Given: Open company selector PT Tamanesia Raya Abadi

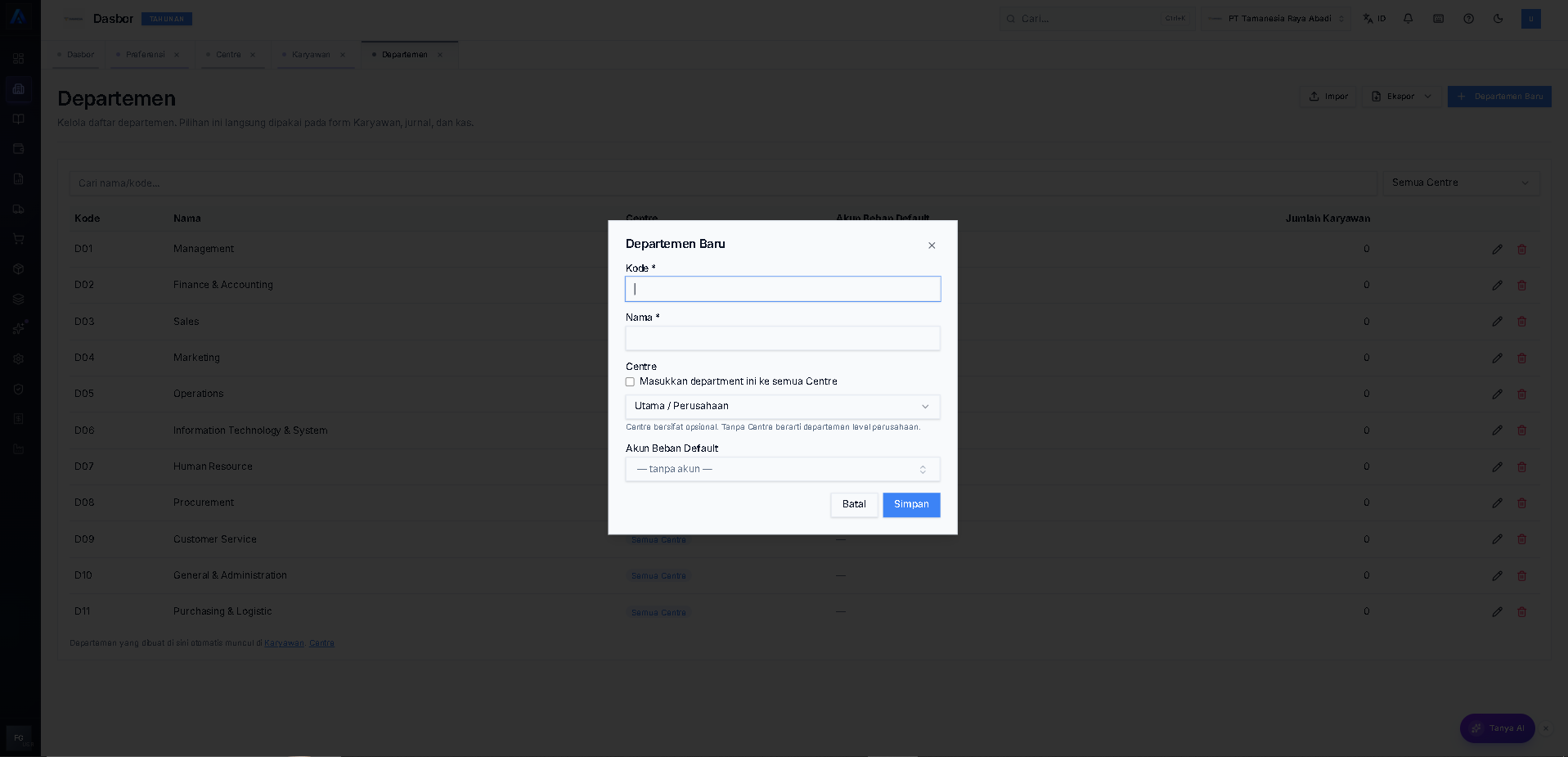Looking at the screenshot, I should click(x=1278, y=18).
